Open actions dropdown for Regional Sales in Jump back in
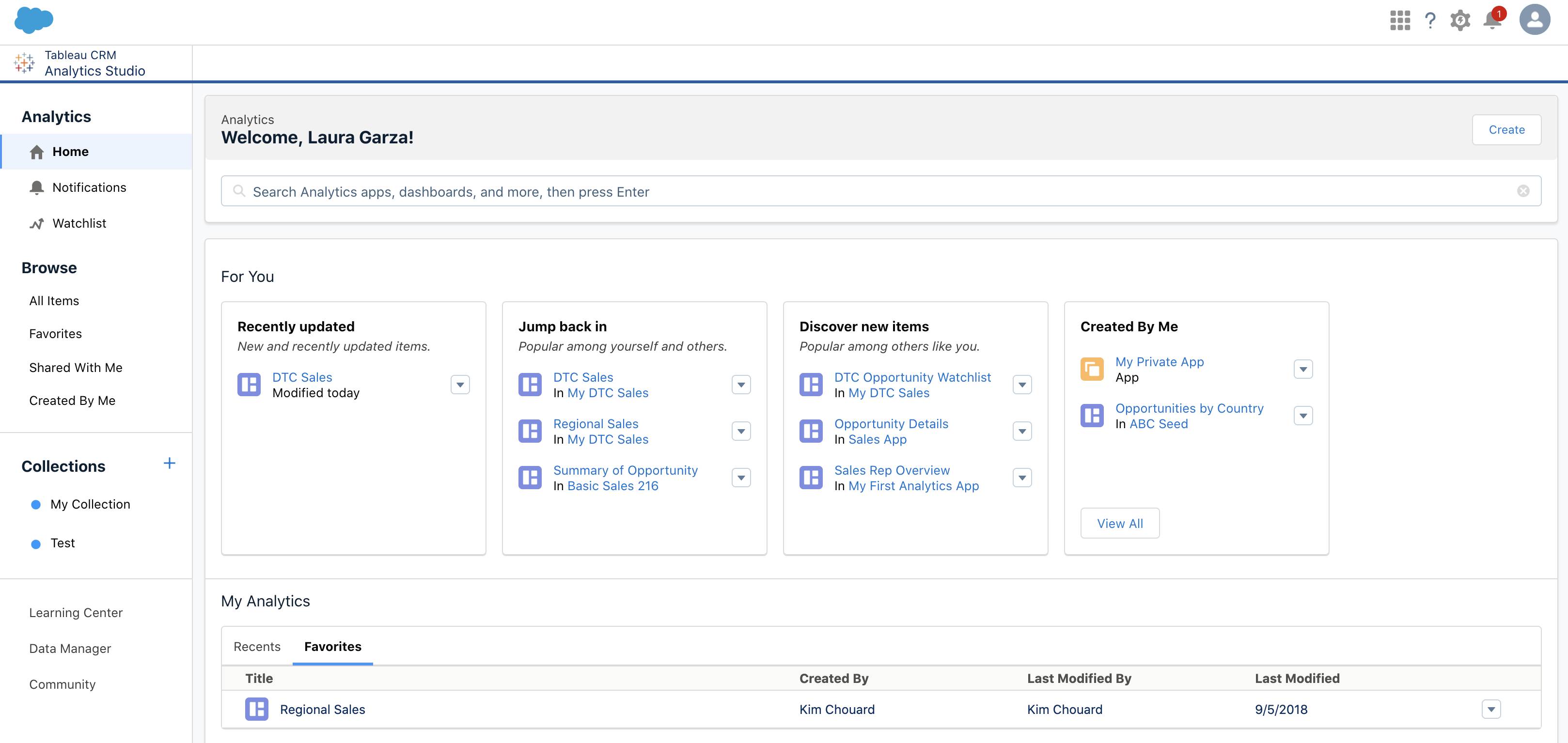This screenshot has height=743, width=1568. pyautogui.click(x=741, y=432)
